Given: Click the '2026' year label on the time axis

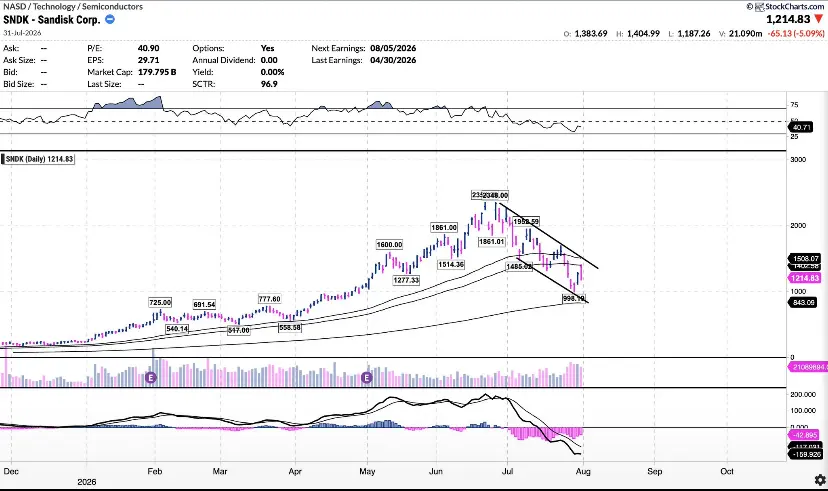Looking at the screenshot, I should click(87, 481).
